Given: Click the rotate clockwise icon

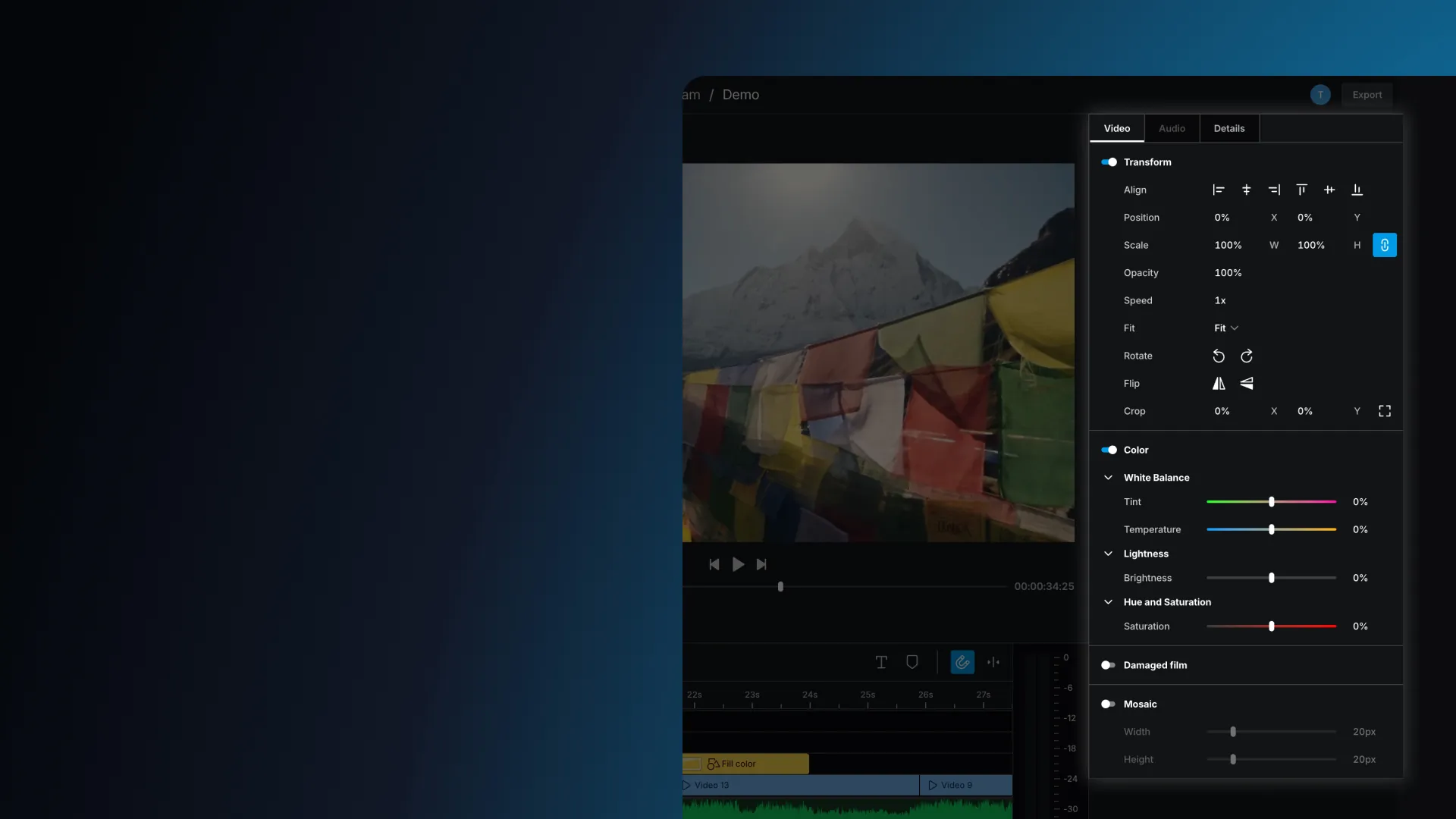Looking at the screenshot, I should [x=1246, y=356].
